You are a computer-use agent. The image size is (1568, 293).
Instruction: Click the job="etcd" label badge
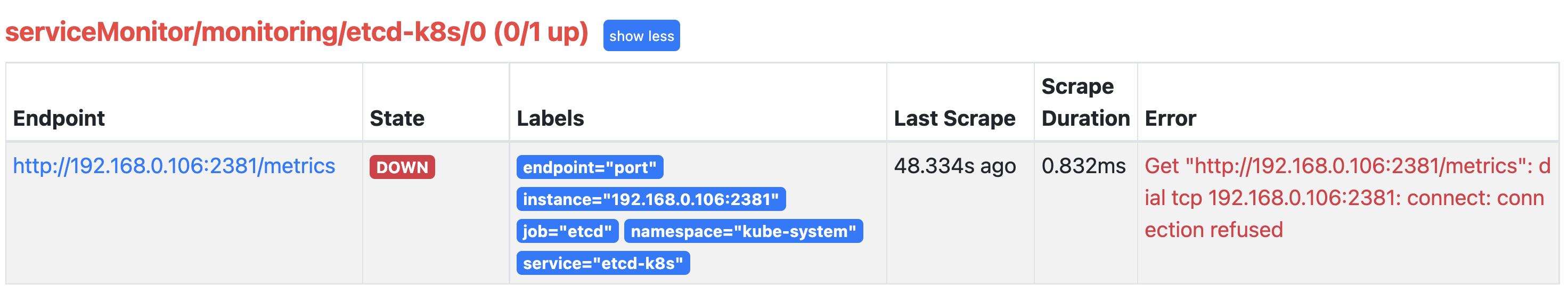point(567,232)
